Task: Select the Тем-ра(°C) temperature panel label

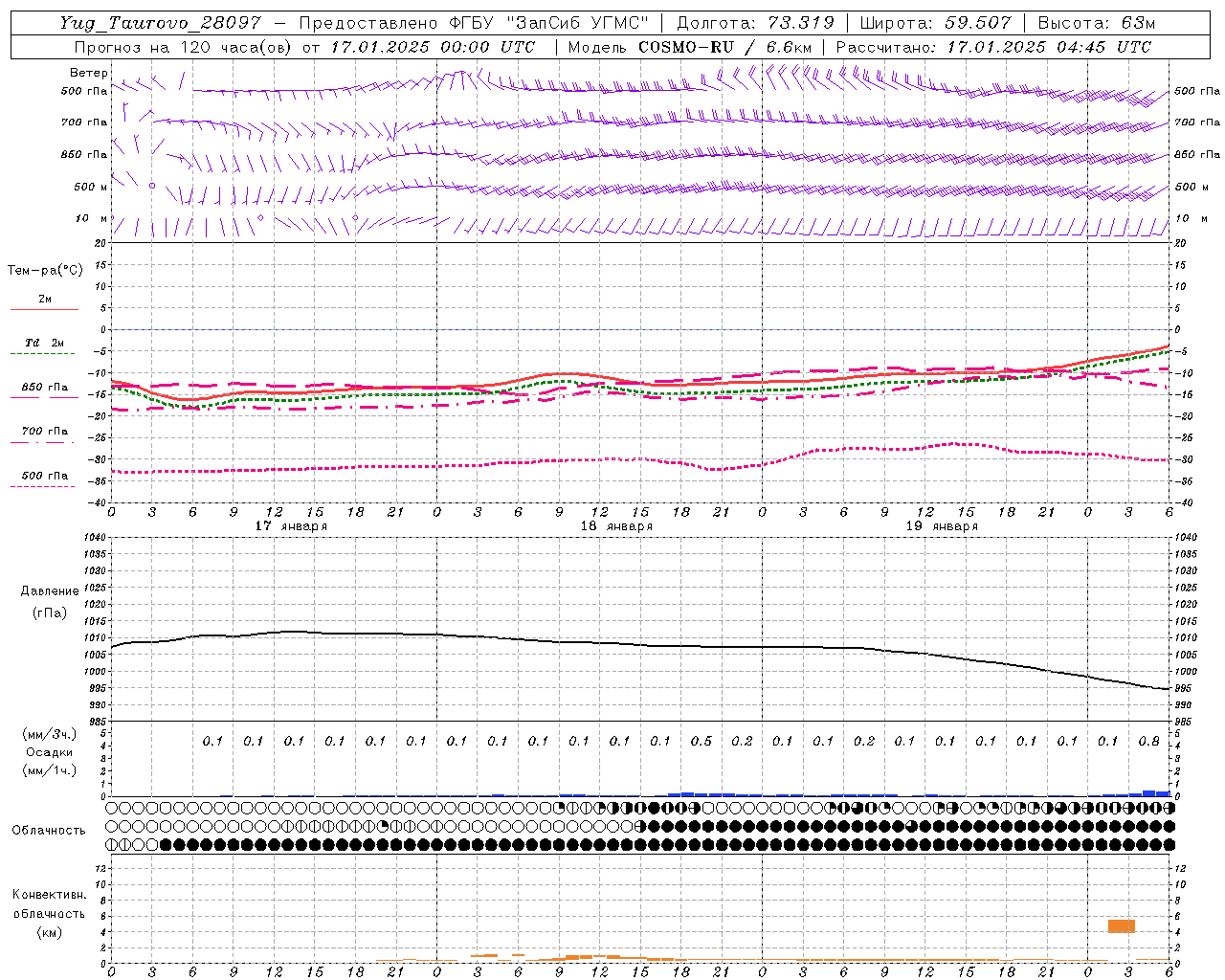Action: 45,271
